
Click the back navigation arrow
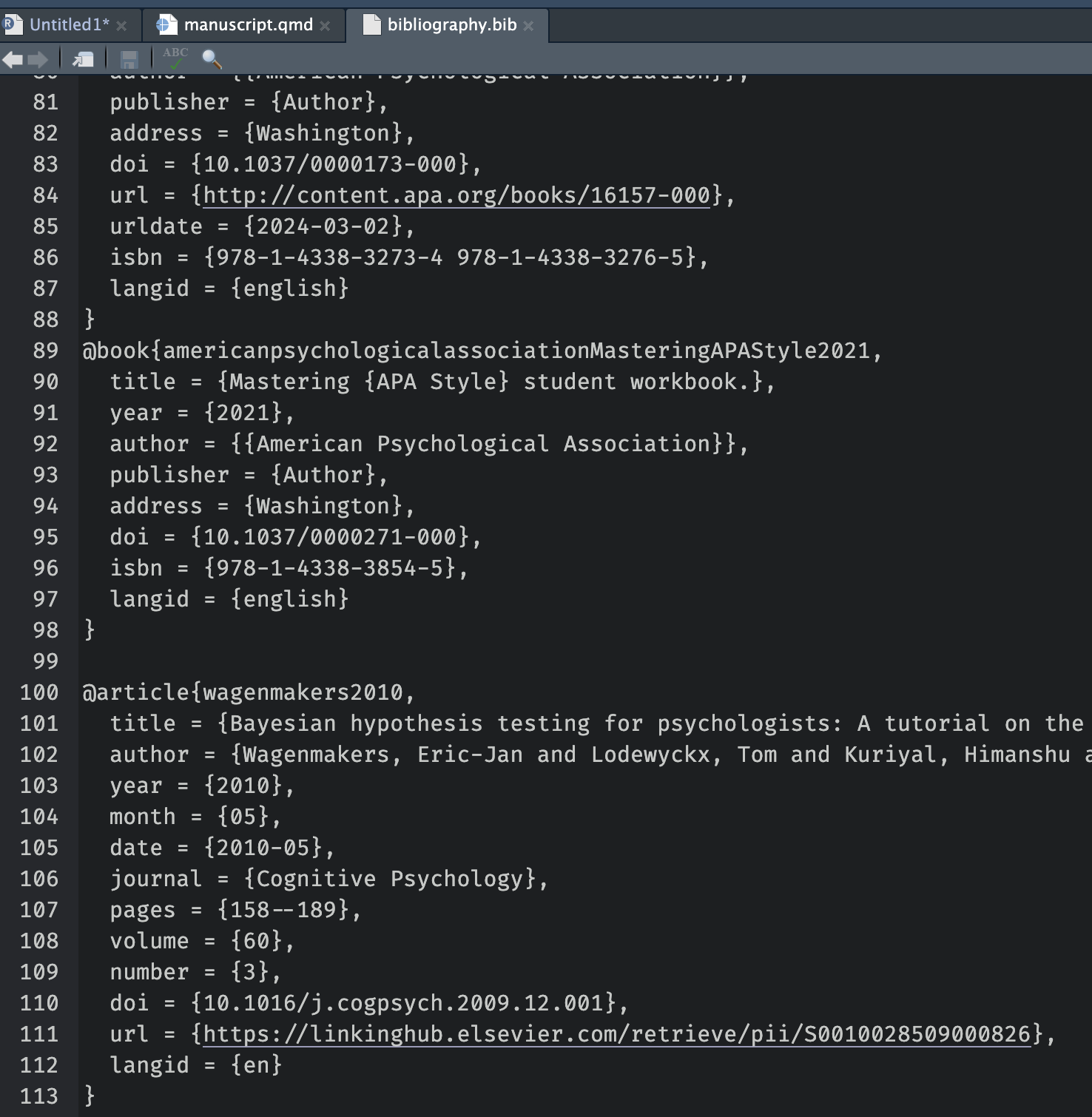pos(13,59)
